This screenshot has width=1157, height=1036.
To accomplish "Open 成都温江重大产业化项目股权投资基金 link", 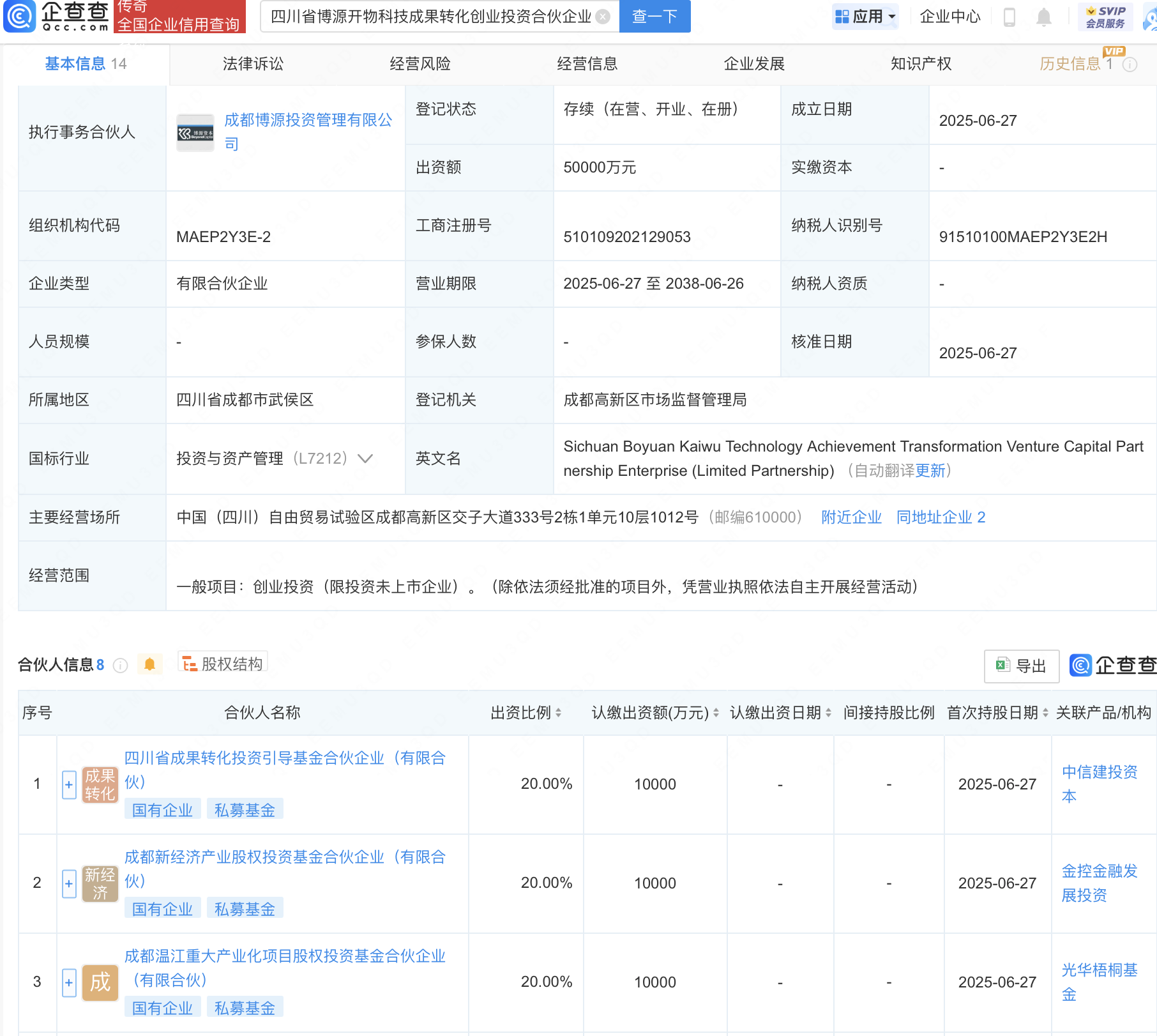I will 285,968.
